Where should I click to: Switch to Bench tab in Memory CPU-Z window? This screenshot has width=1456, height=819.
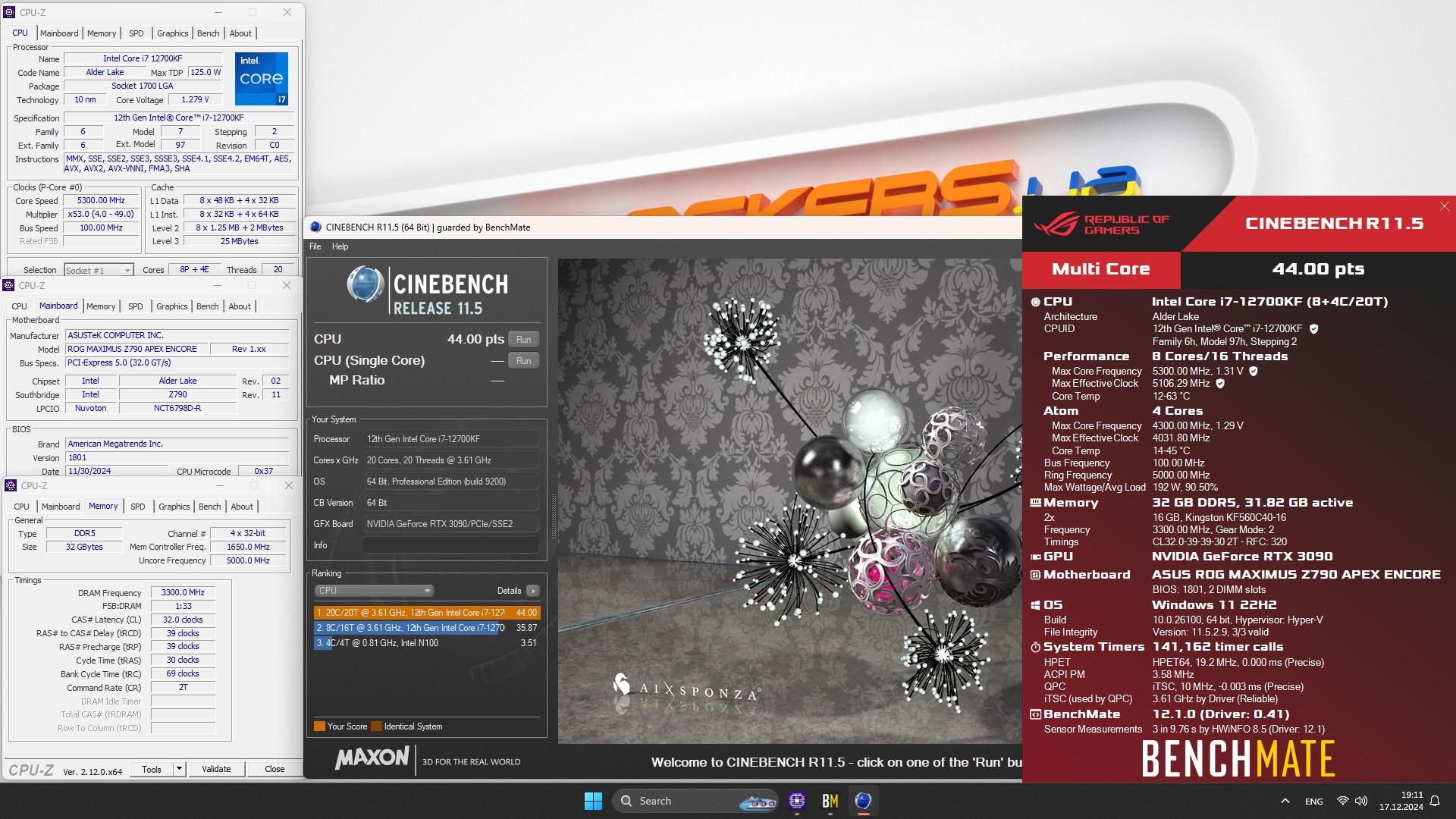point(210,507)
